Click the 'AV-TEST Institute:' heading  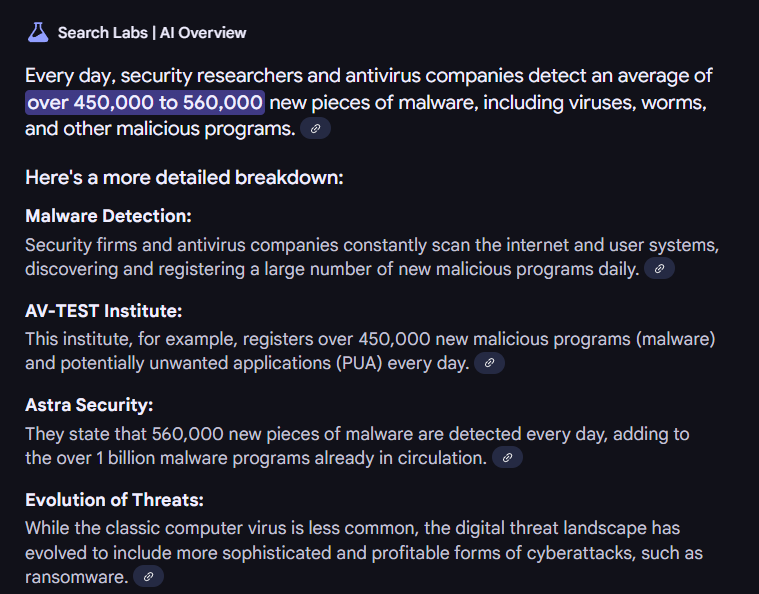coord(104,311)
